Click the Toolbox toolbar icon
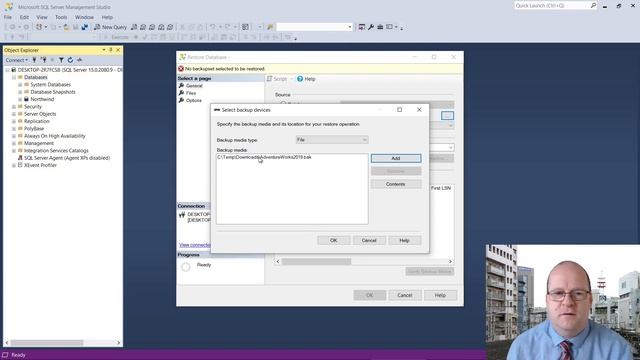Image resolution: width=640 pixels, height=360 pixels. click(380, 27)
